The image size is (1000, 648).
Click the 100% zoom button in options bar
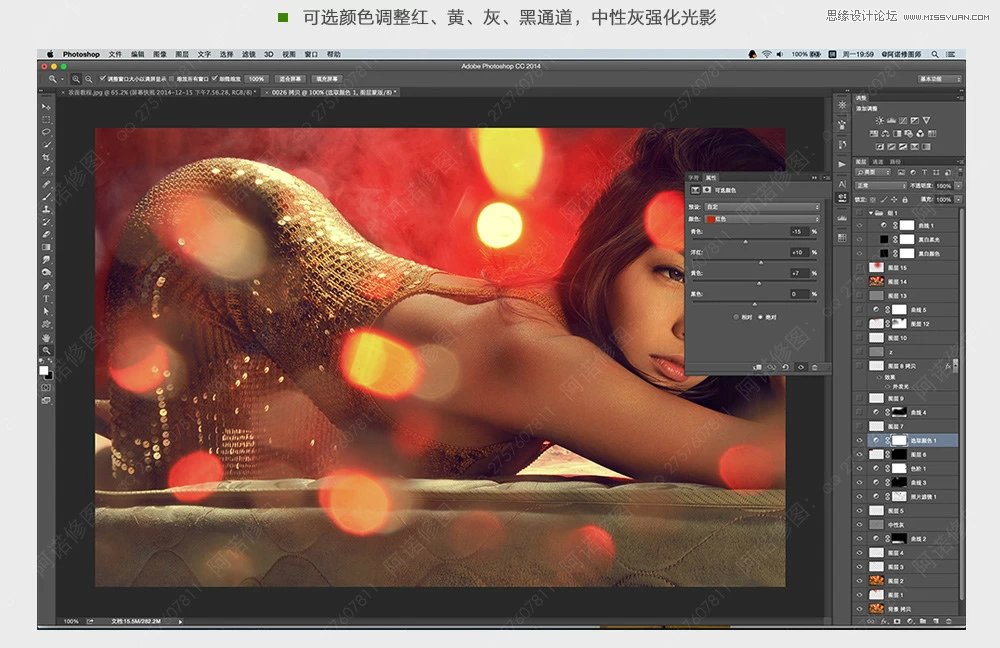click(256, 78)
